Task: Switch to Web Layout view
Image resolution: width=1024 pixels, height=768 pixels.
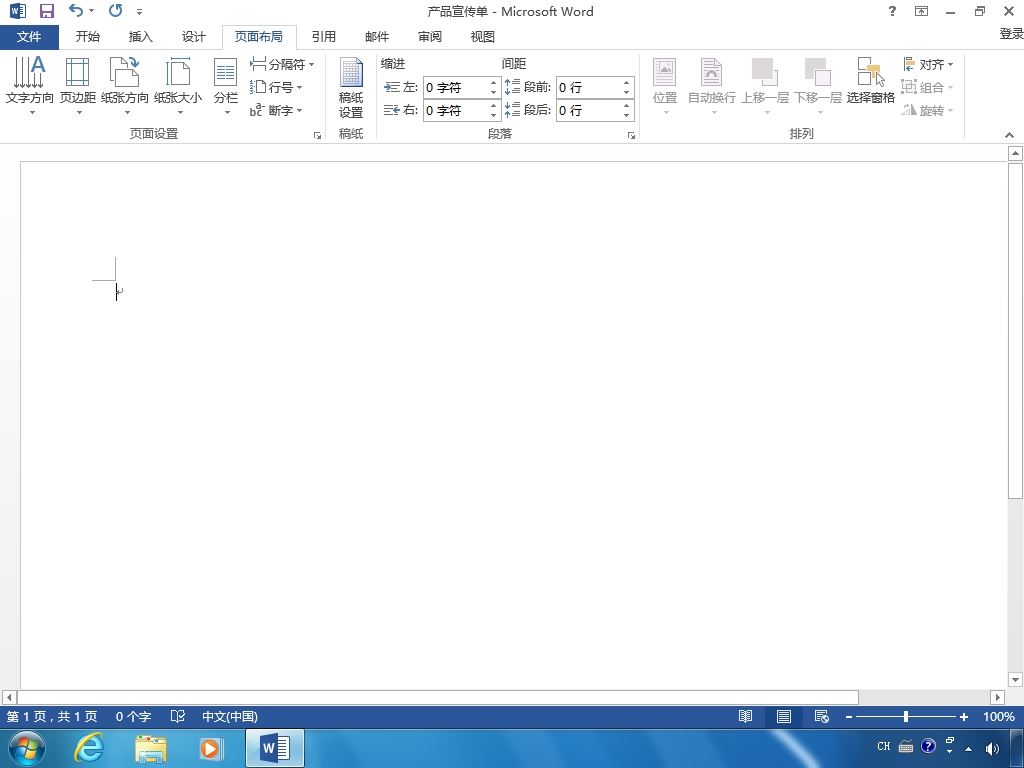Action: pos(822,716)
